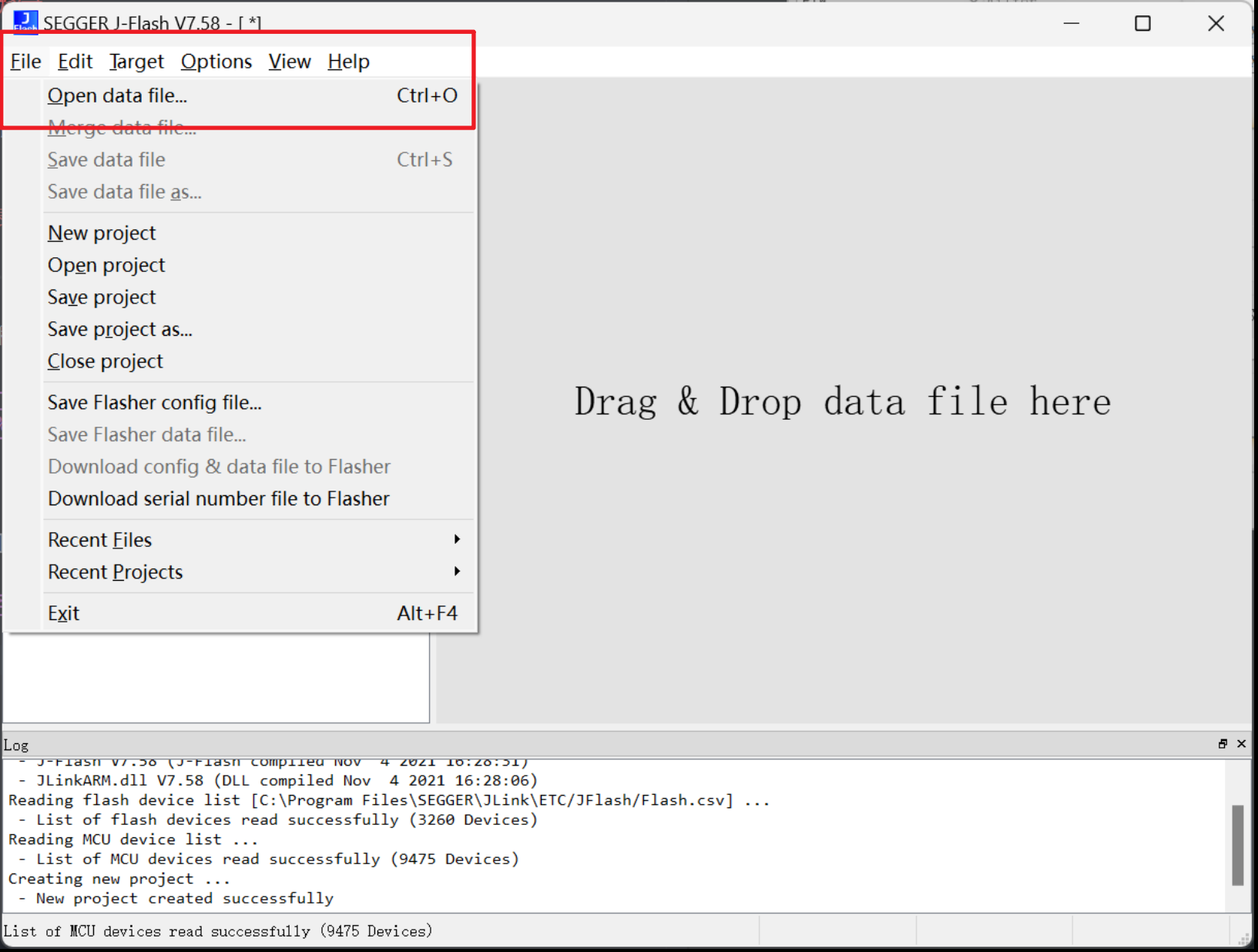Choose Open data file from File menu
Viewport: 1258px width, 952px height.
(x=117, y=96)
